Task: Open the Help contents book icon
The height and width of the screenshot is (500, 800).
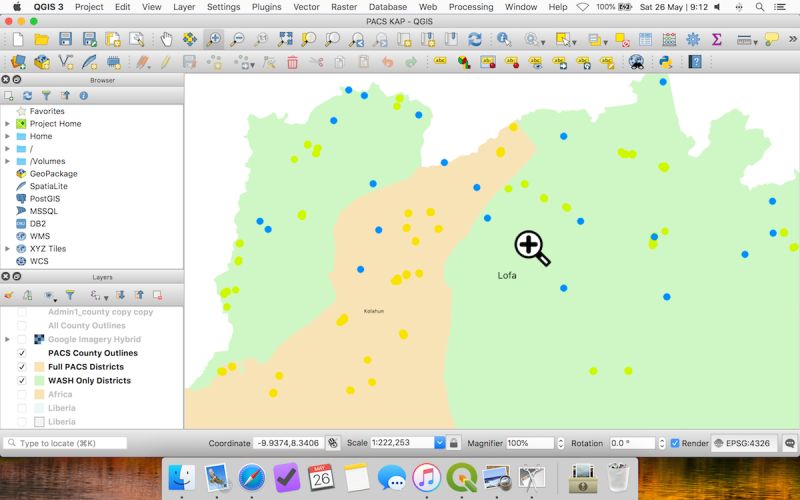Action: pyautogui.click(x=695, y=62)
